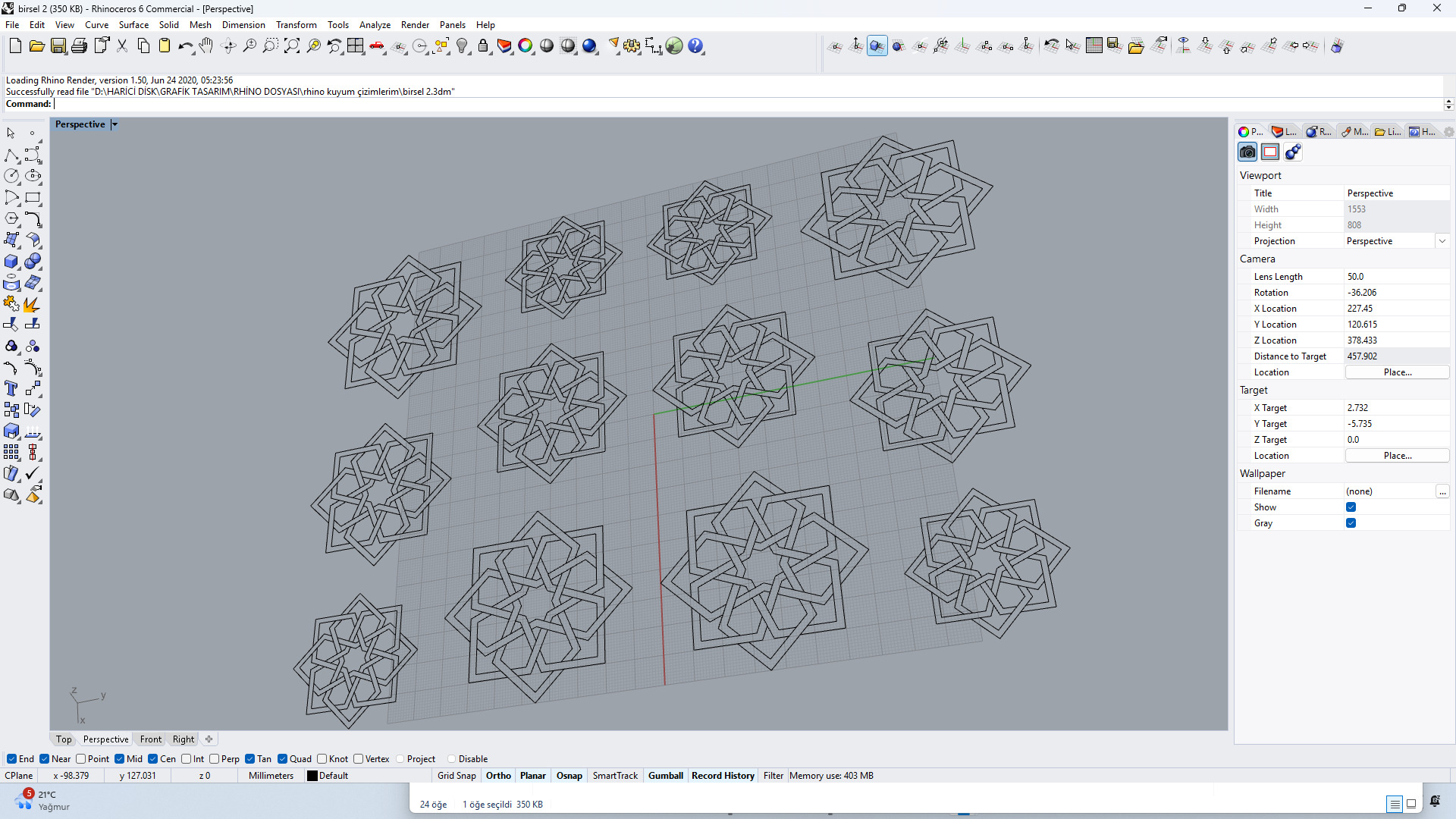
Task: Toggle Gumball in the status bar
Action: [x=666, y=776]
